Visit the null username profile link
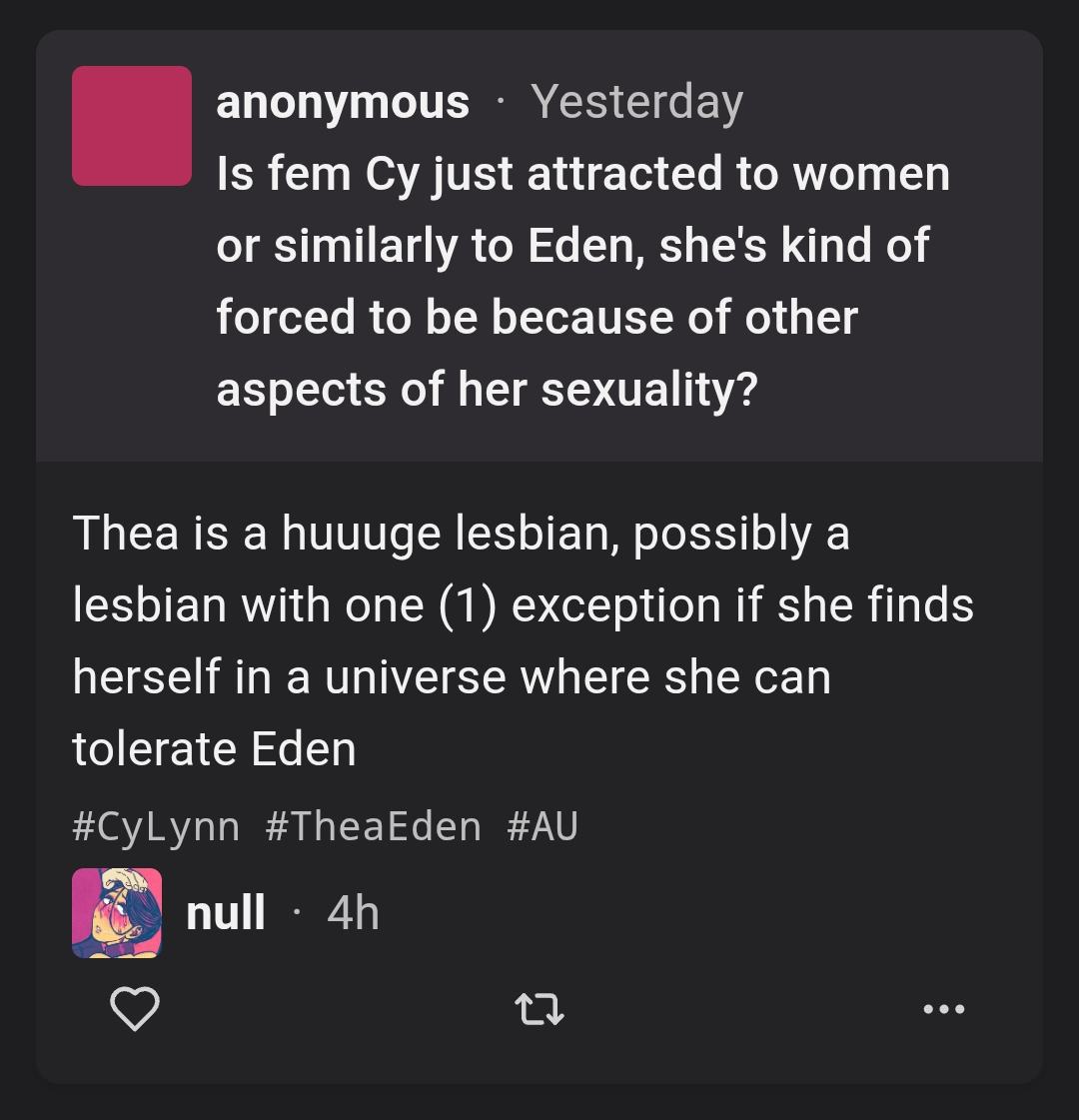The width and height of the screenshot is (1079, 1120). click(226, 913)
